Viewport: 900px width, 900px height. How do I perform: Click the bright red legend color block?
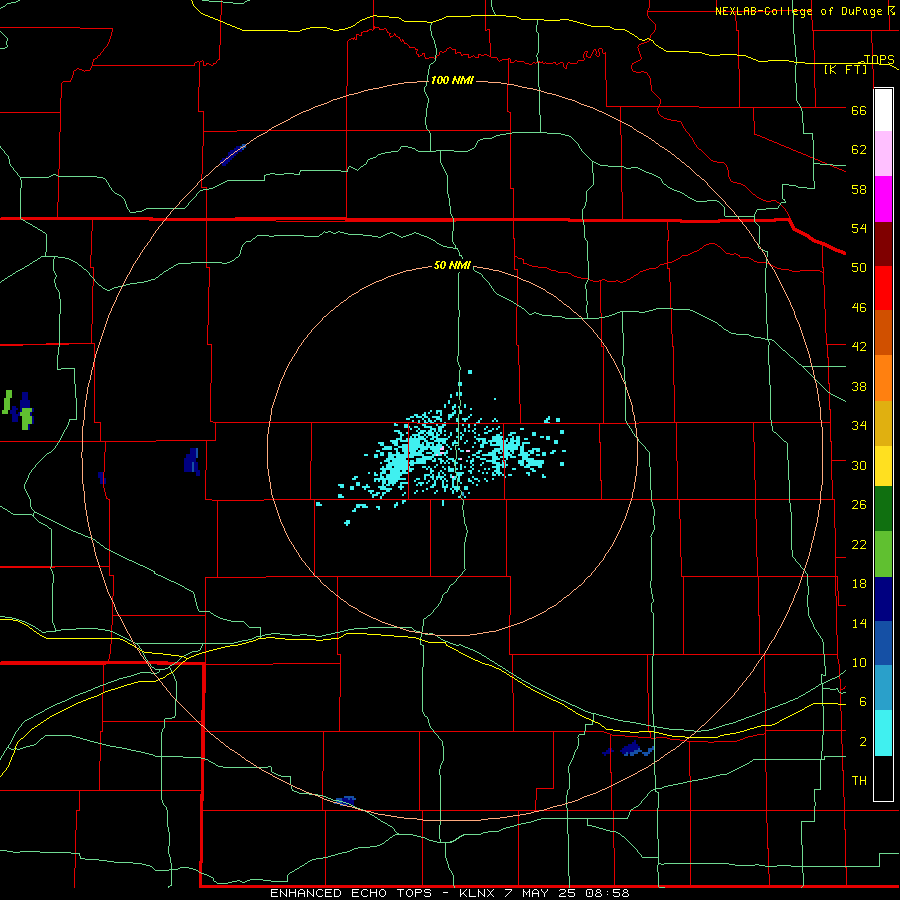[883, 288]
